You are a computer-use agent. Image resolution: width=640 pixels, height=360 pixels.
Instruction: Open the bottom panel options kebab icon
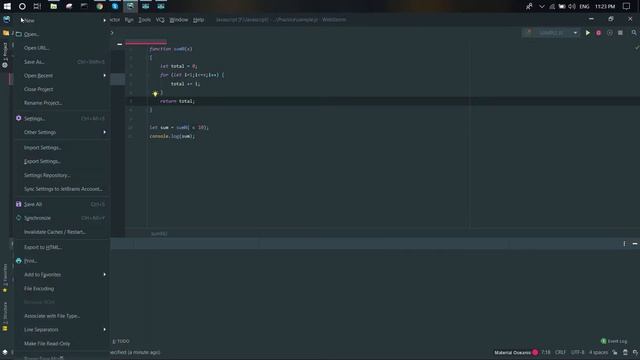click(624, 244)
